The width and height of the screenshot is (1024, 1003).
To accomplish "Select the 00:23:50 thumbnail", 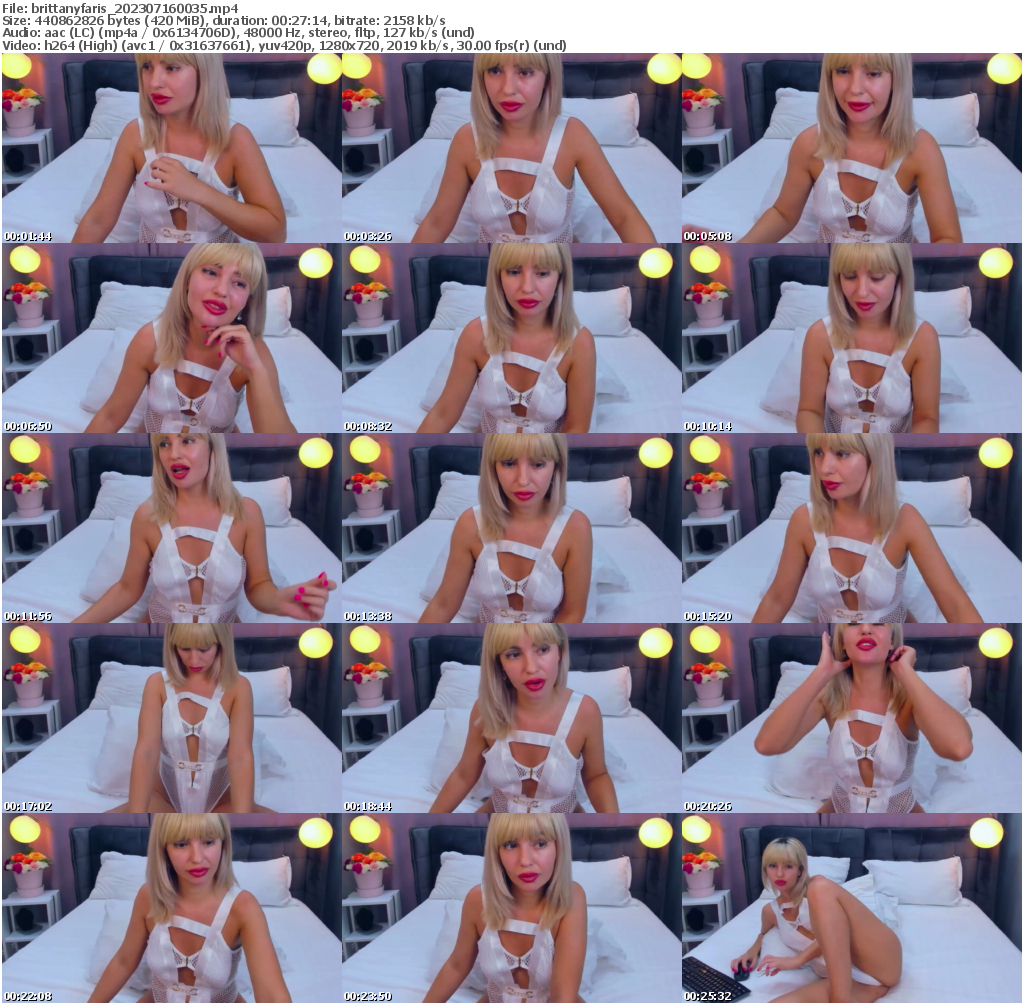I will [x=512, y=905].
